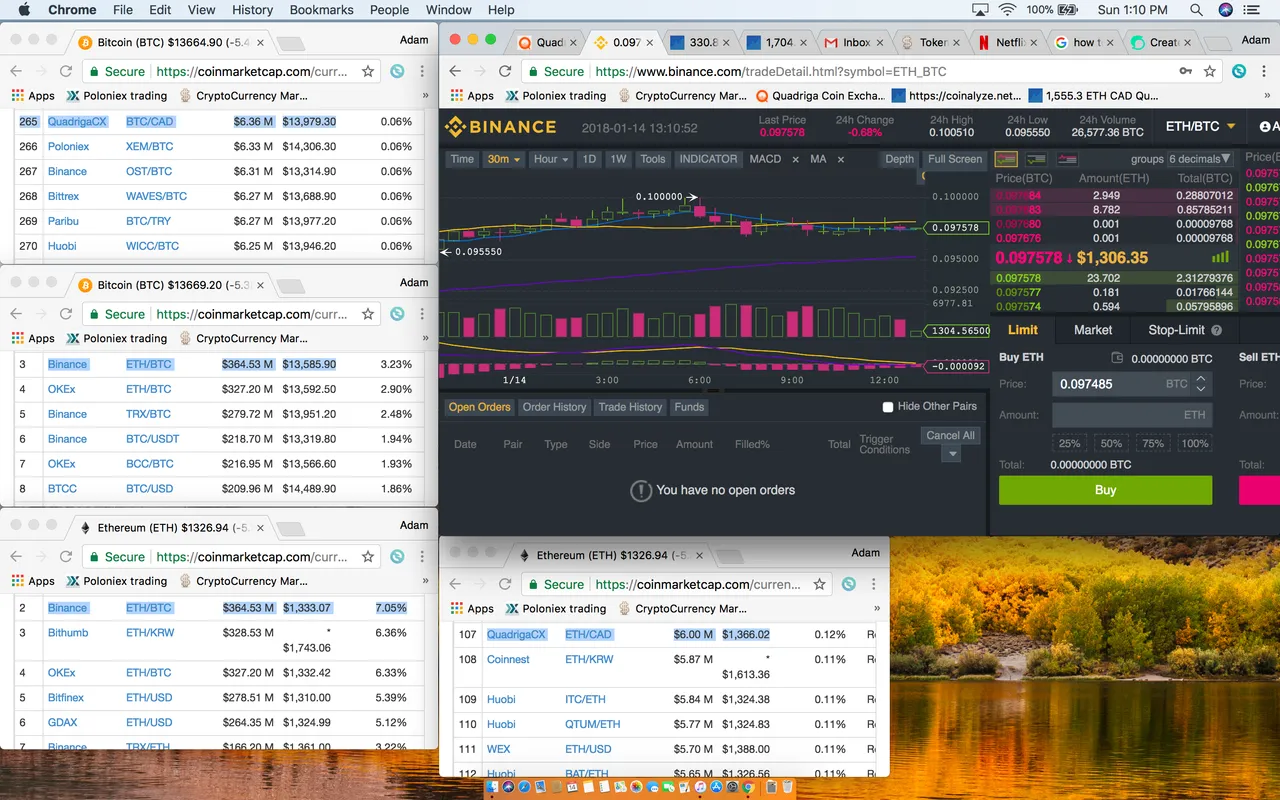Switch to the Trade History tab
Image resolution: width=1280 pixels, height=800 pixels.
click(x=630, y=407)
